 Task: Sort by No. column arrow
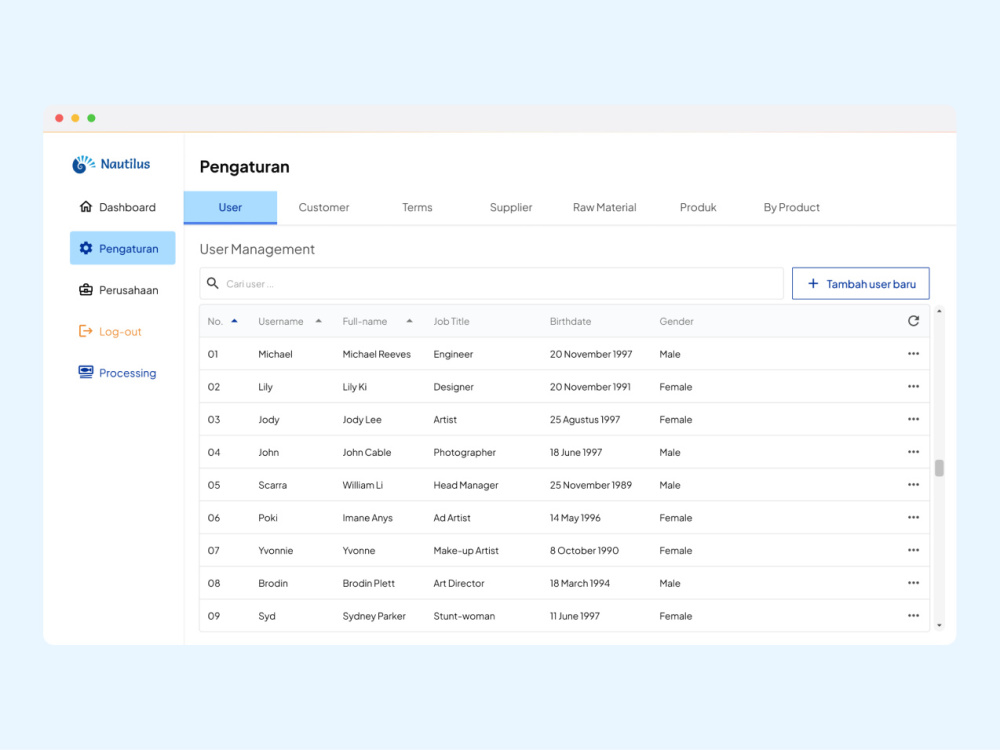click(x=235, y=321)
